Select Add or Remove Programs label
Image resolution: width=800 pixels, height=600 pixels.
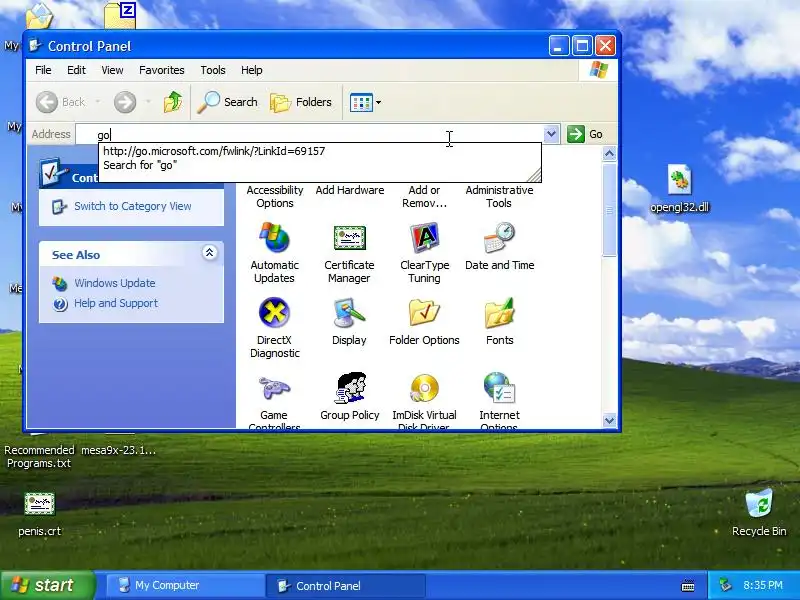point(424,196)
